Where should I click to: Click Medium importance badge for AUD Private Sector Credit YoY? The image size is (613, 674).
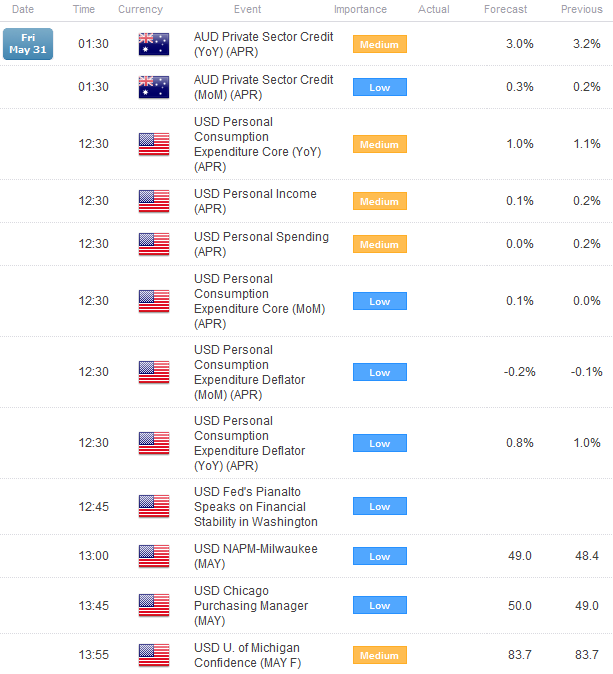[380, 45]
